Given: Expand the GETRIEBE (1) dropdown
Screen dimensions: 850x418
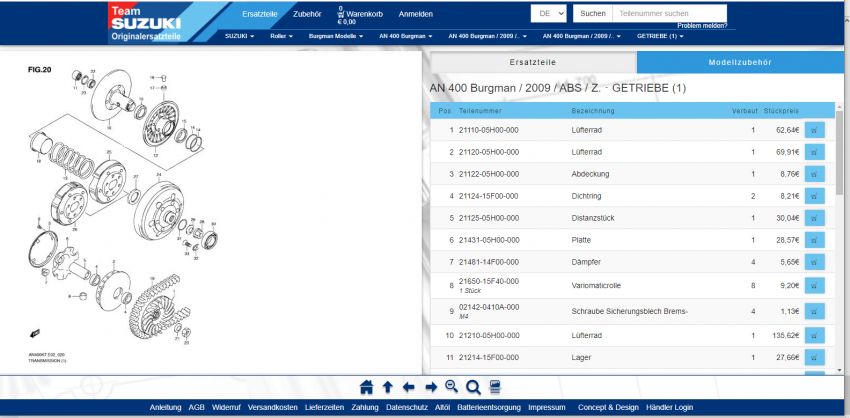Looking at the screenshot, I should coord(660,36).
